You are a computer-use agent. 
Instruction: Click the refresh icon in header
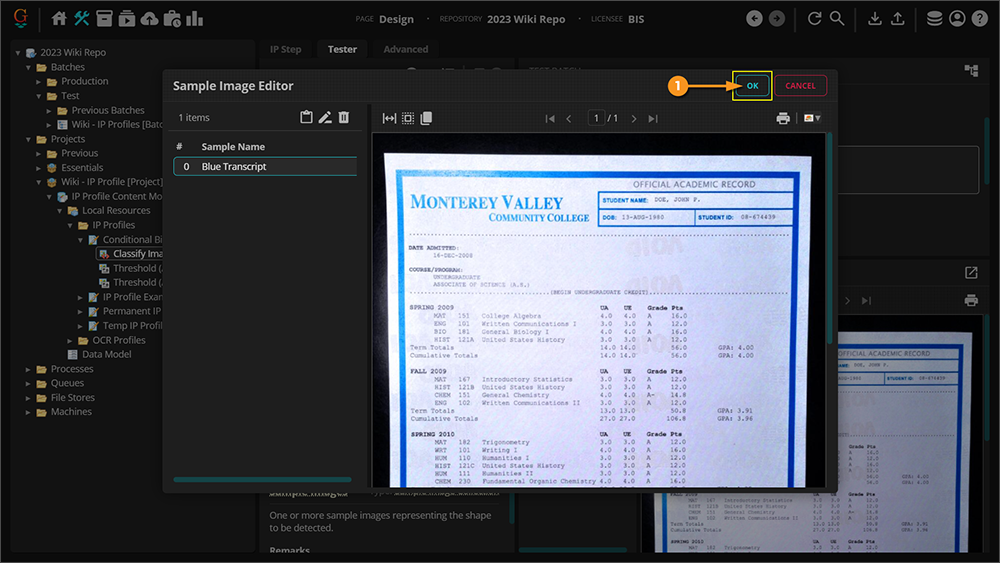pos(814,19)
